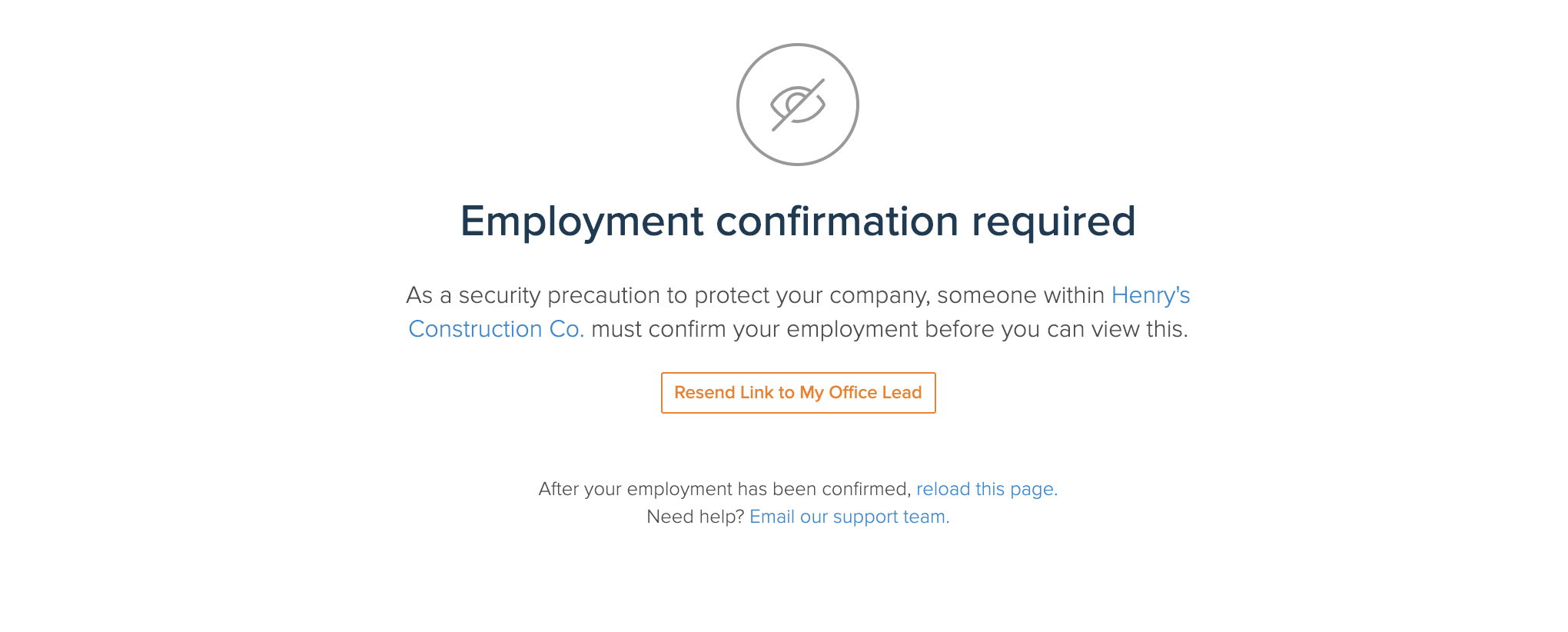Select the diagonal slash across the eye
This screenshot has width=1568, height=632.
tap(798, 105)
